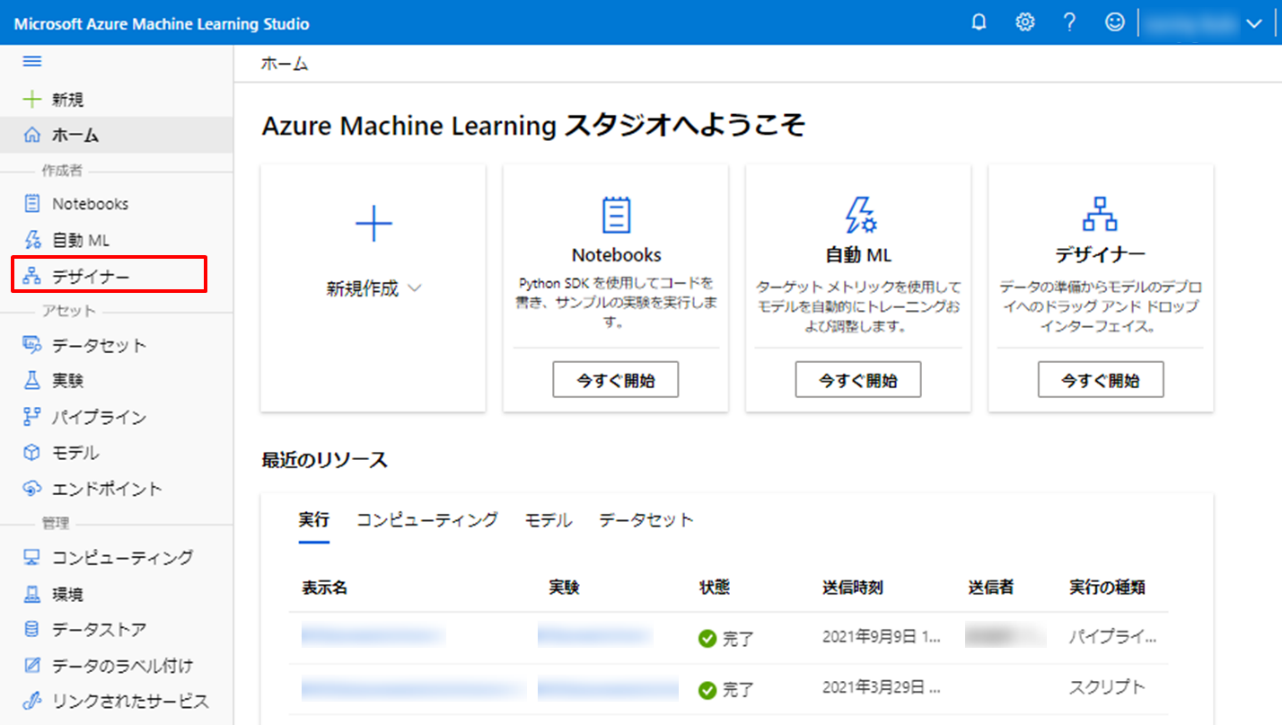Click the データのラベル付け sidebar icon
This screenshot has width=1282, height=725.
(32, 666)
